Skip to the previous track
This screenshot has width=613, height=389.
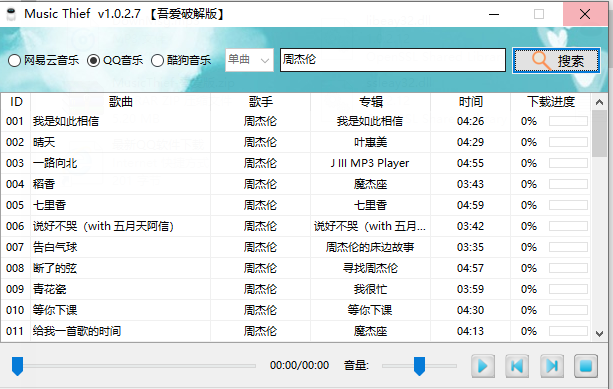[517, 366]
